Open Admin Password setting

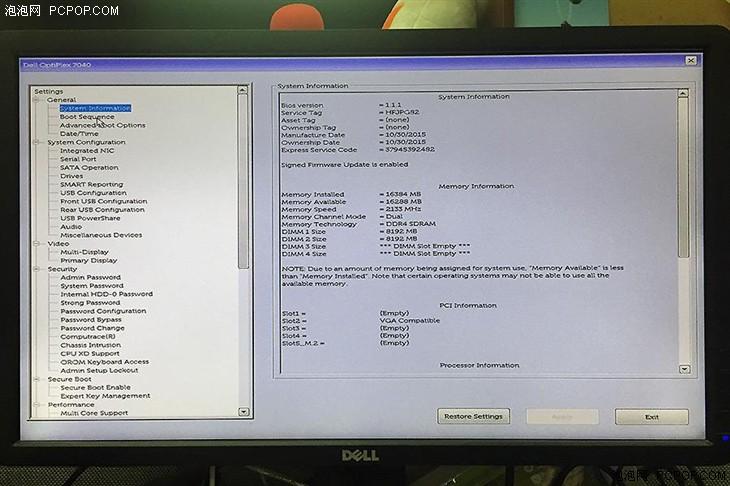point(90,277)
